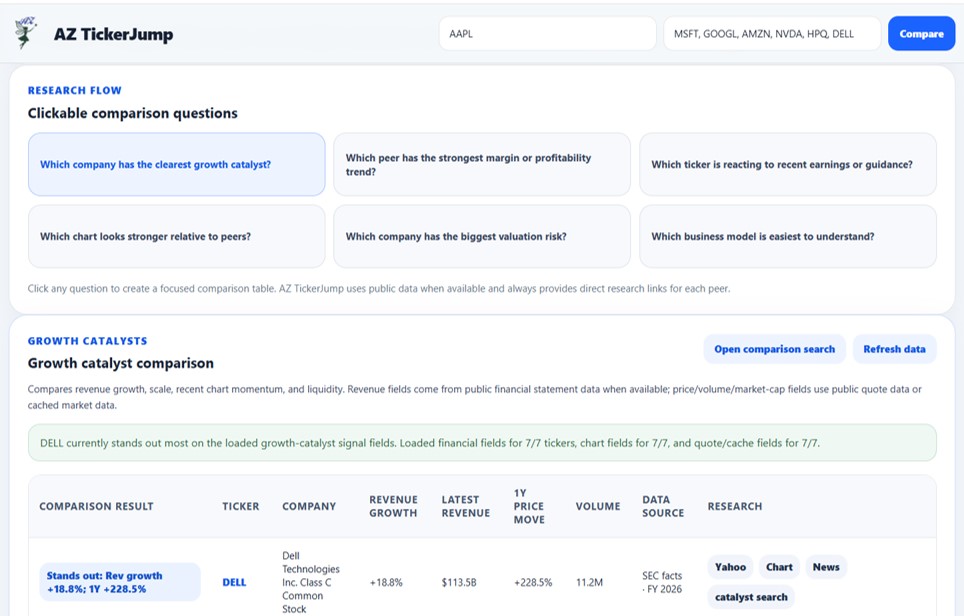The image size is (964, 616).
Task: Click the green DELL stands out summary banner
Action: coord(482,443)
